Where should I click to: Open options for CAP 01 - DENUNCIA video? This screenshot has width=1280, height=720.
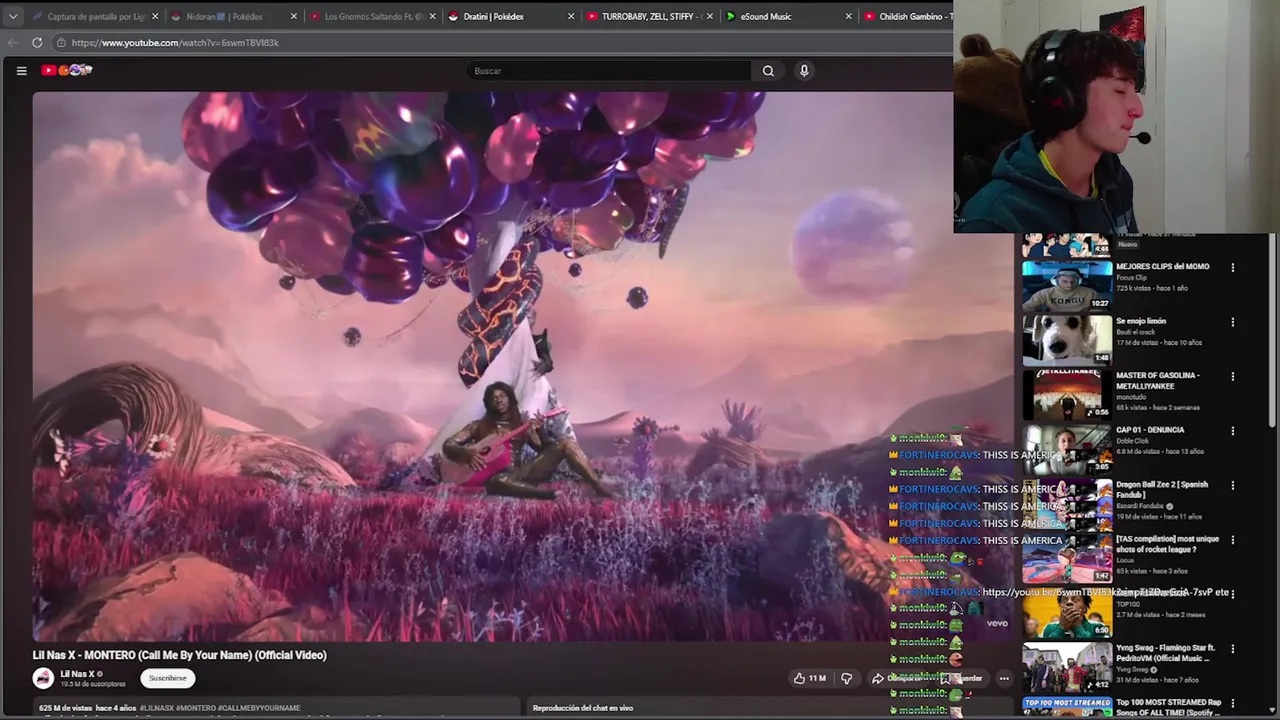coord(1232,431)
